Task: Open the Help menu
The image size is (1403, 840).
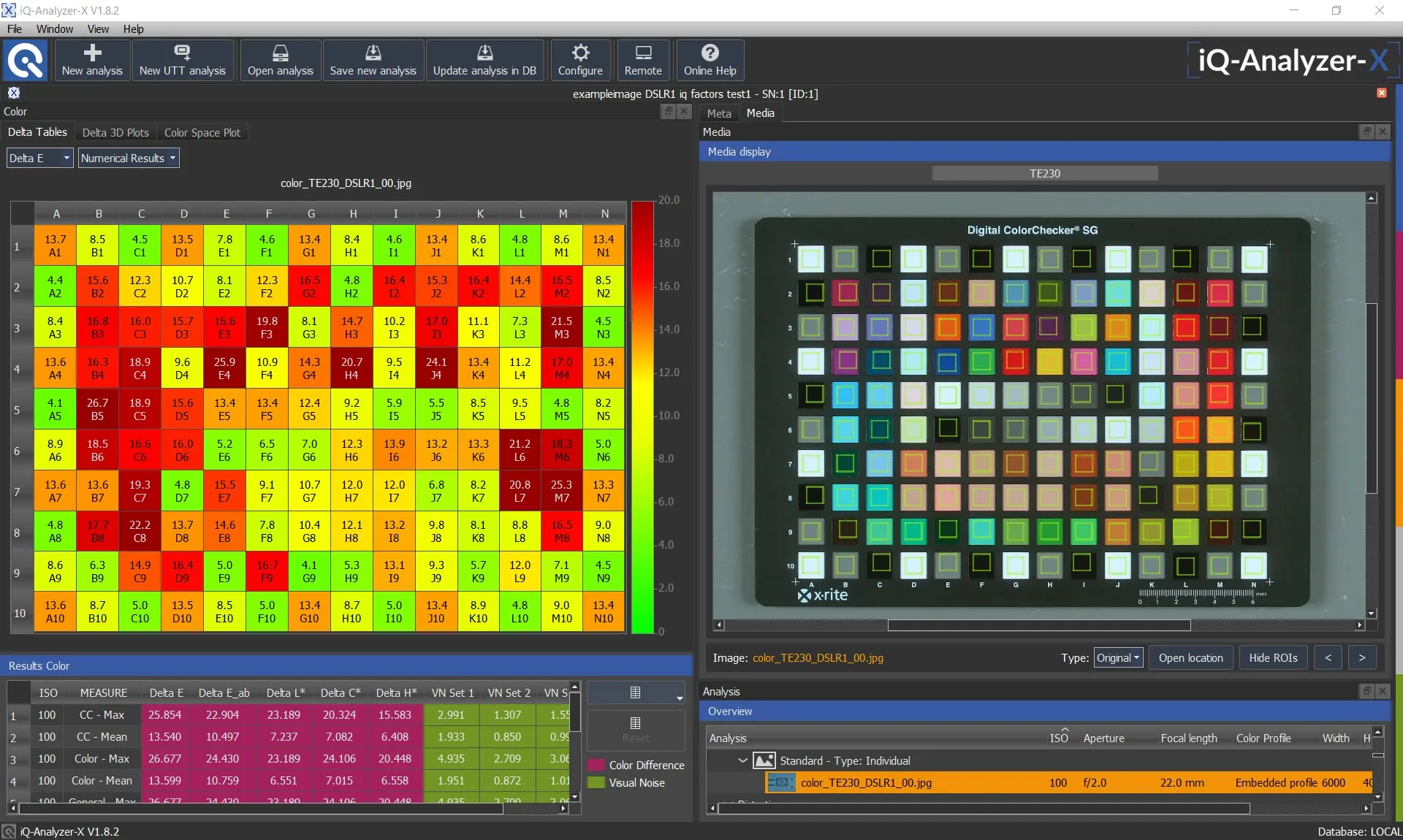Action: 133,29
